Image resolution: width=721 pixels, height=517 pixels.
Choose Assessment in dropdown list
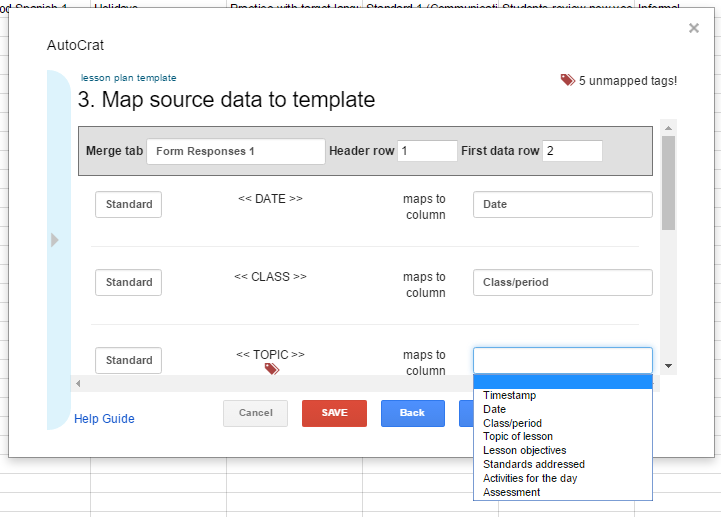pyautogui.click(x=563, y=492)
